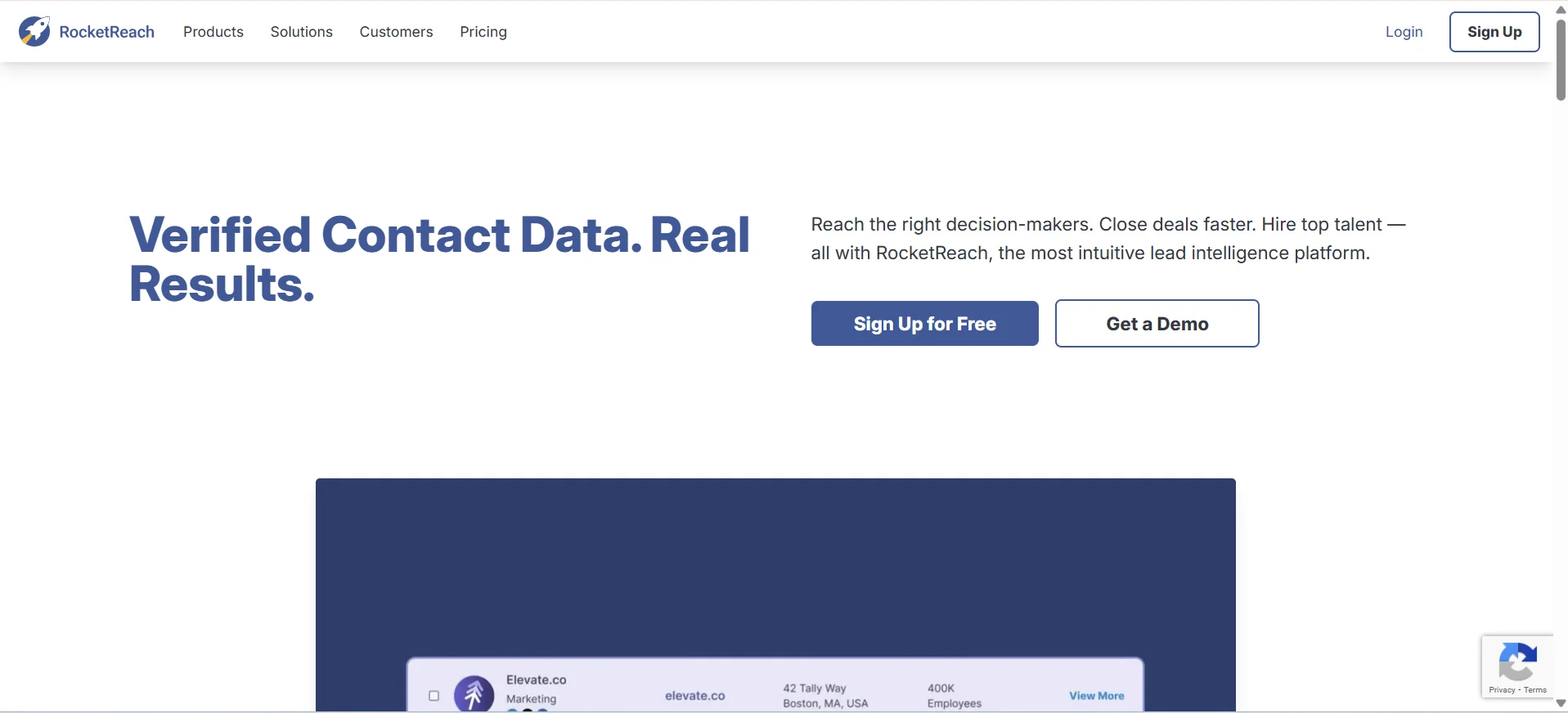Screen dimensions: 1568x713
Task: Click the dark blue product preview panel
Action: [775, 564]
